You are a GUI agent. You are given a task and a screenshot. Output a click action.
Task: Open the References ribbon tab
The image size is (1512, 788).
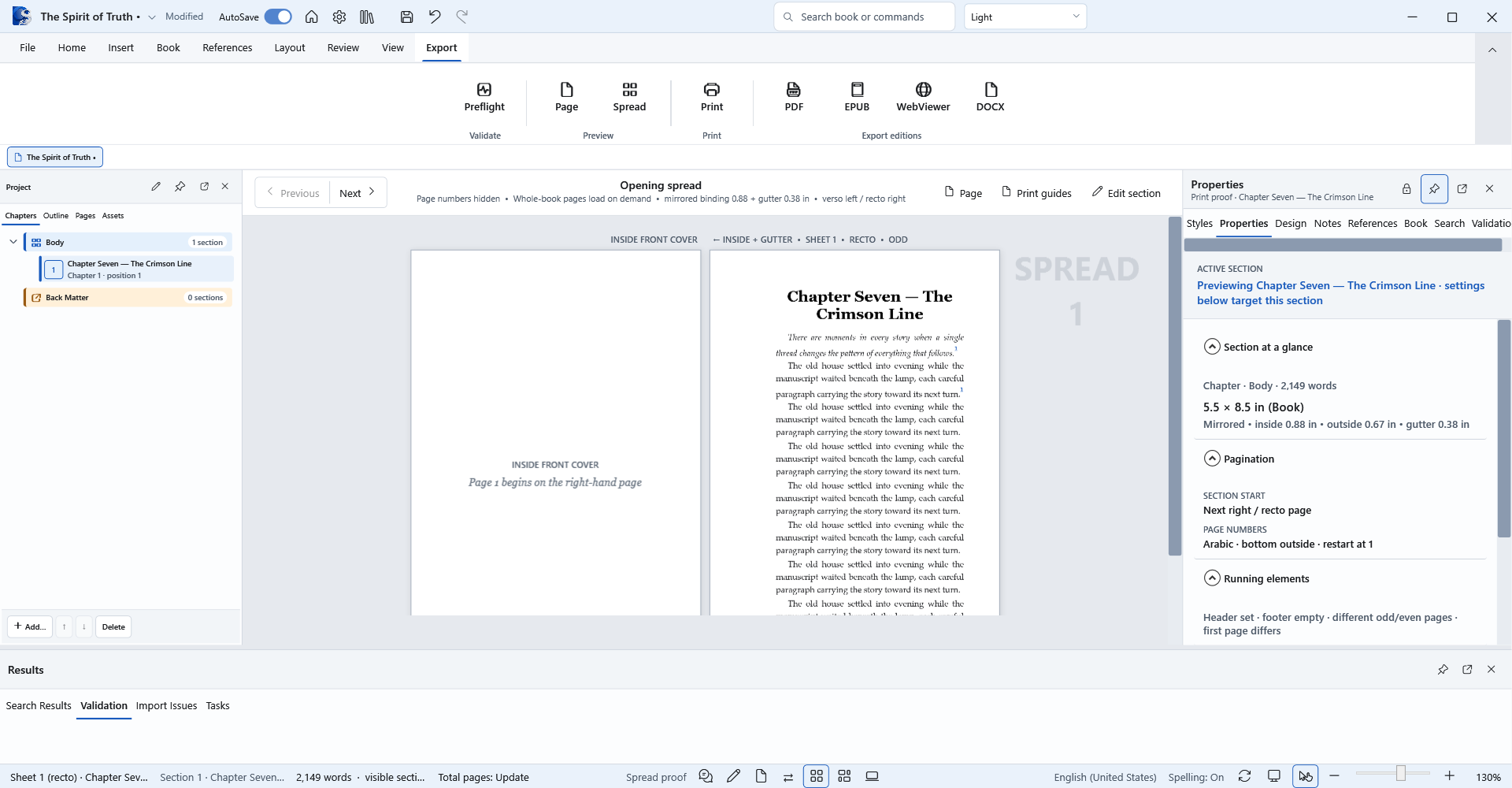click(x=228, y=48)
